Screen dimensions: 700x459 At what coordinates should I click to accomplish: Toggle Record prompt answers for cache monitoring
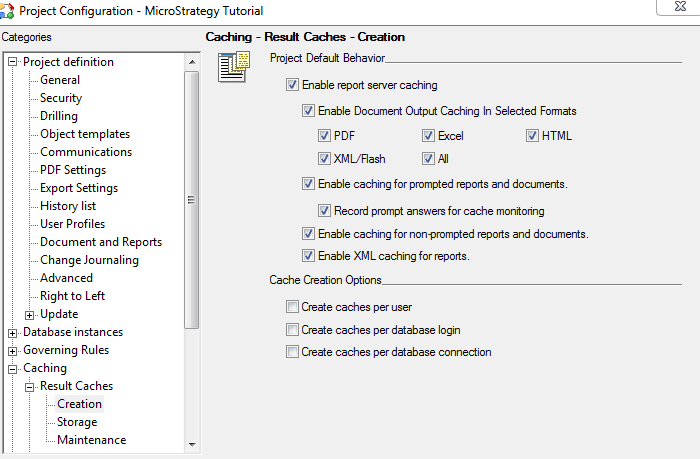tap(324, 210)
